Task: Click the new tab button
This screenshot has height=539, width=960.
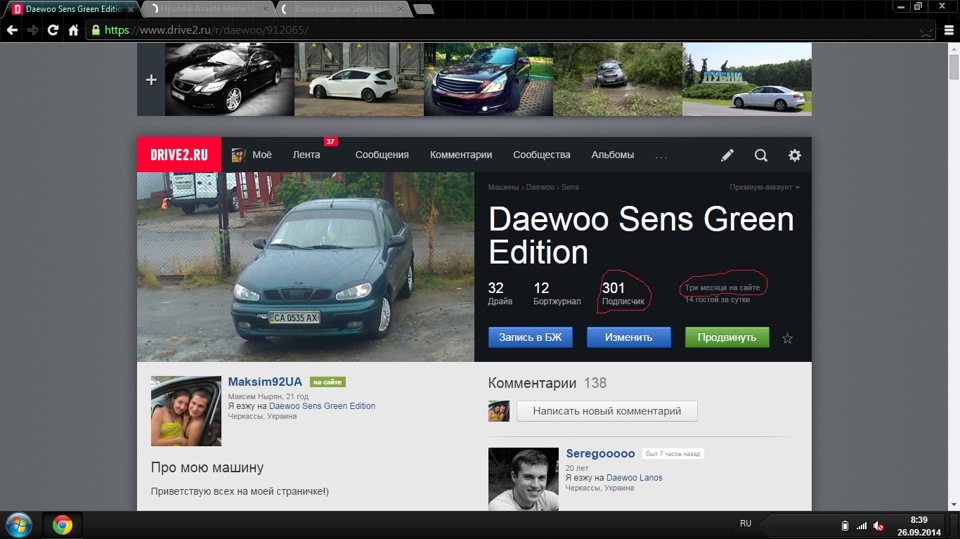Action: click(x=424, y=9)
